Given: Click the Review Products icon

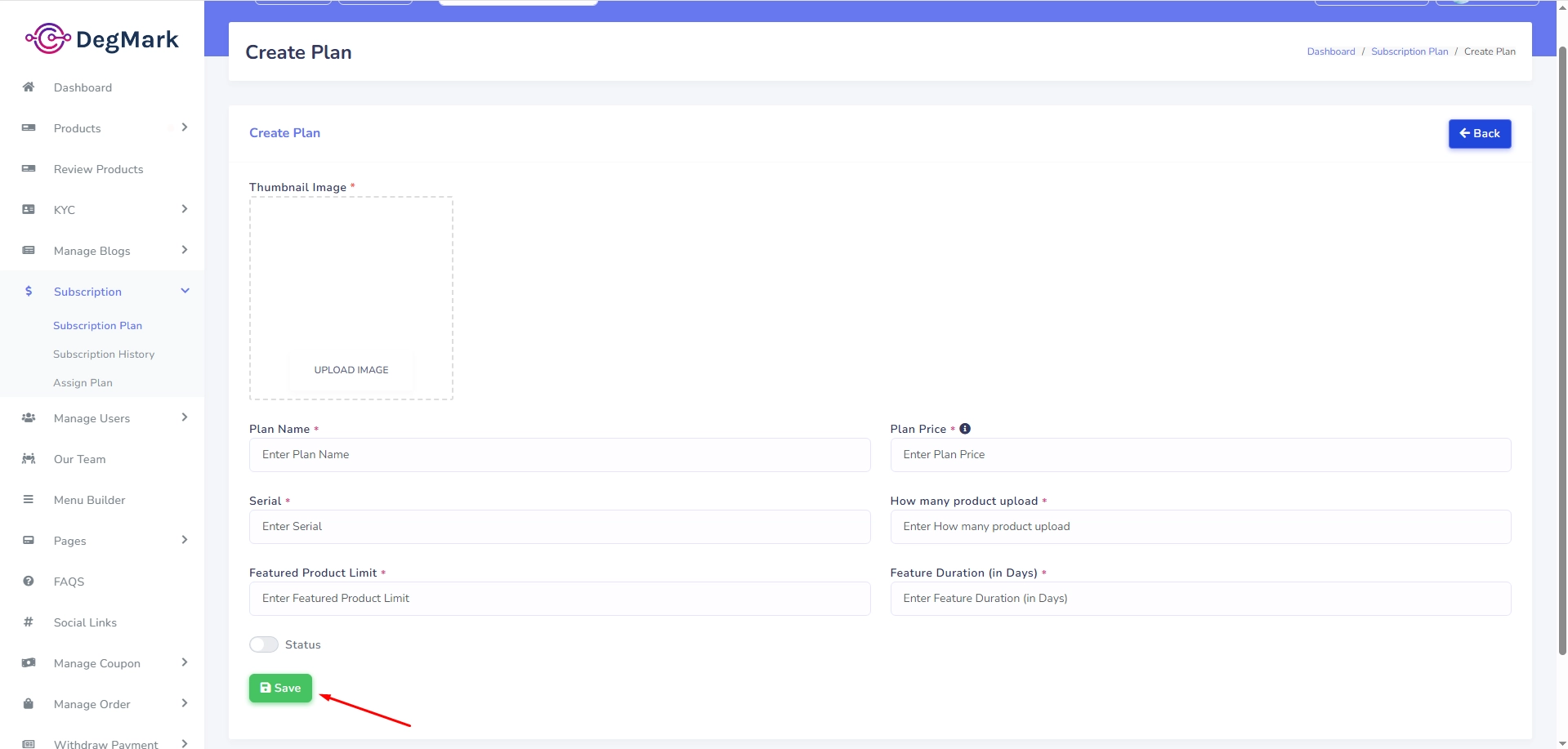Looking at the screenshot, I should (29, 168).
